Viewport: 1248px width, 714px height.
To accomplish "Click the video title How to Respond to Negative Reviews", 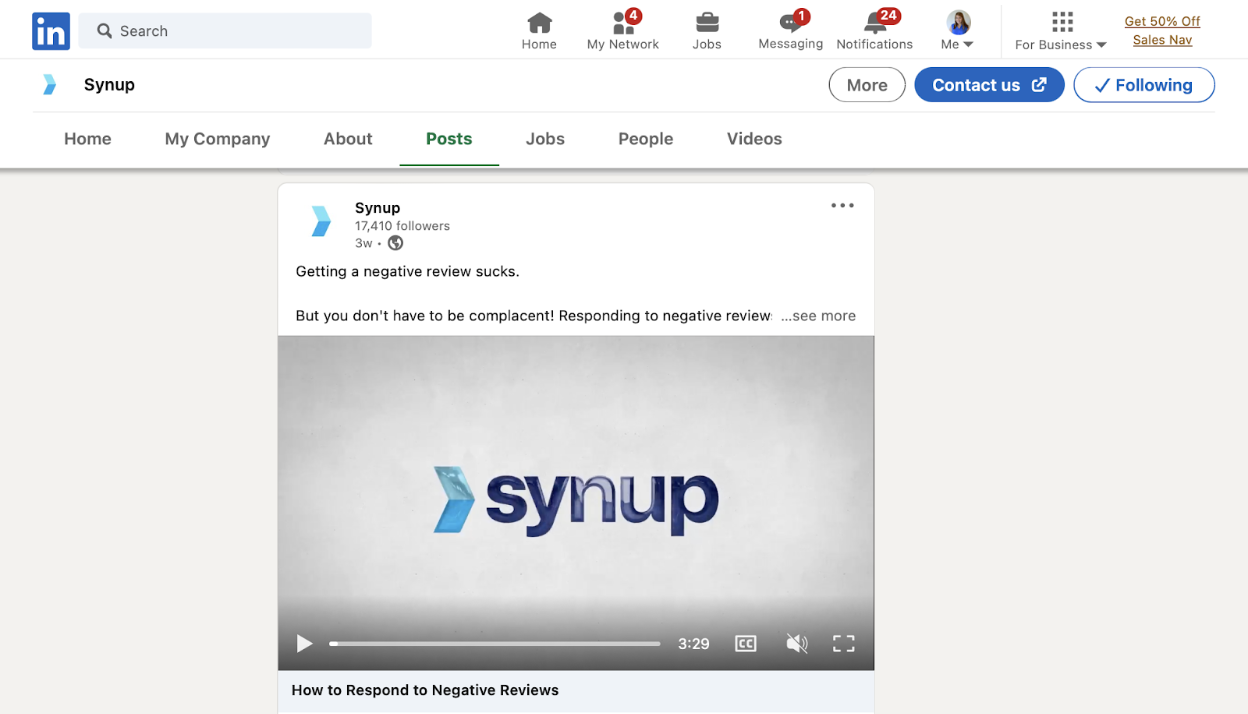I will coord(425,690).
